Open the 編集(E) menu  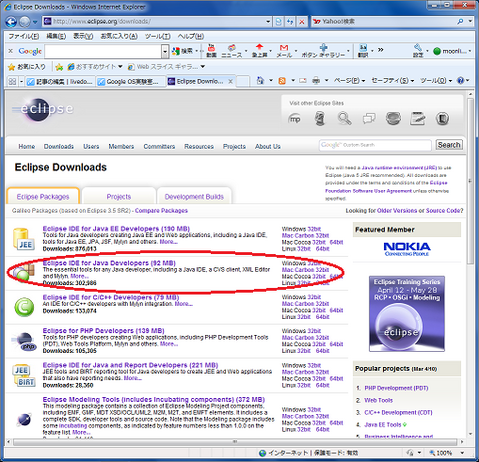coord(56,36)
